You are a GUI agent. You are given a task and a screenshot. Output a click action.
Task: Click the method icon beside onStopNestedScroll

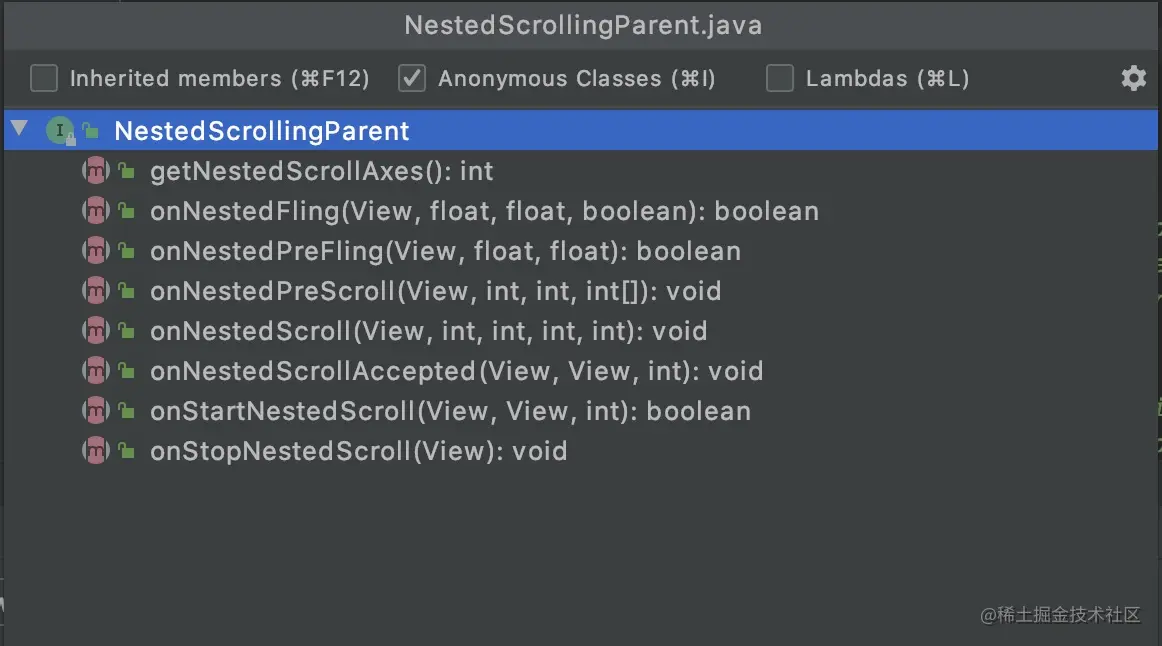(93, 450)
